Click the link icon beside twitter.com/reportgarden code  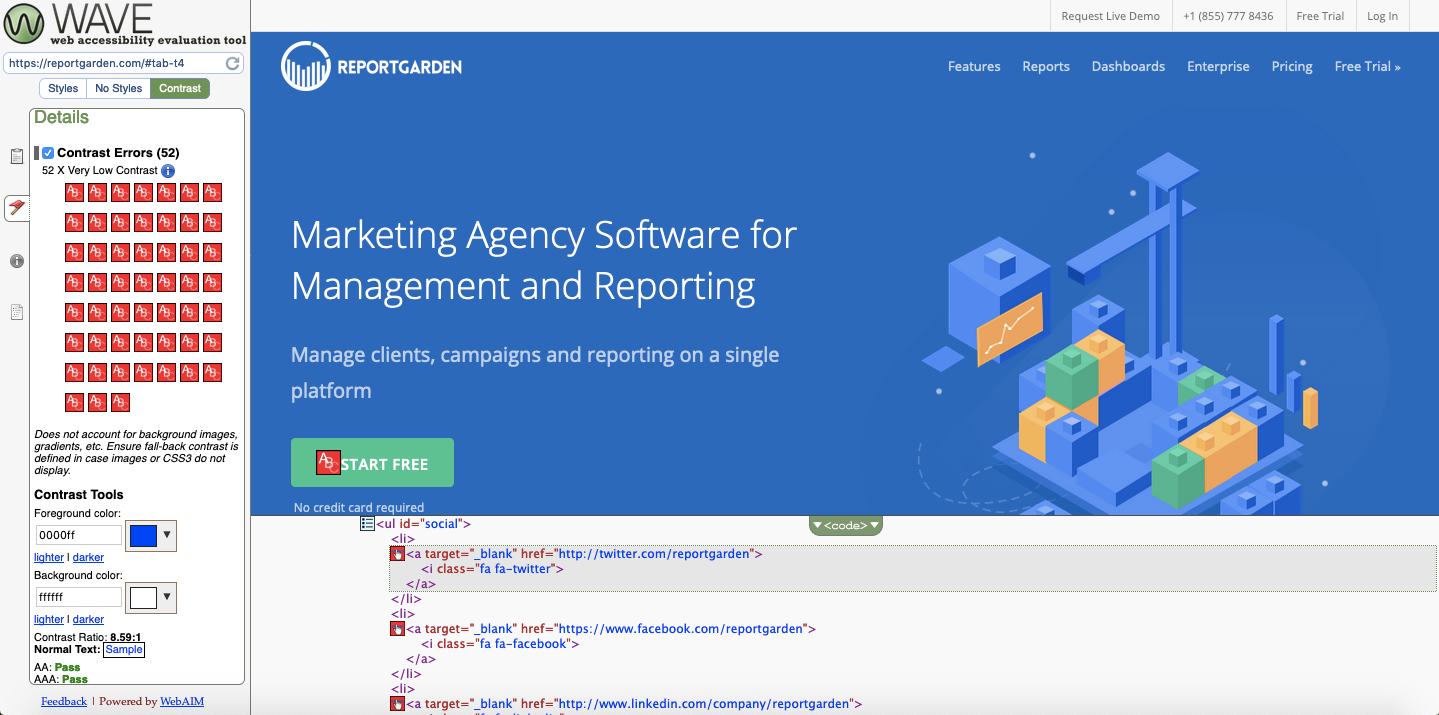397,554
